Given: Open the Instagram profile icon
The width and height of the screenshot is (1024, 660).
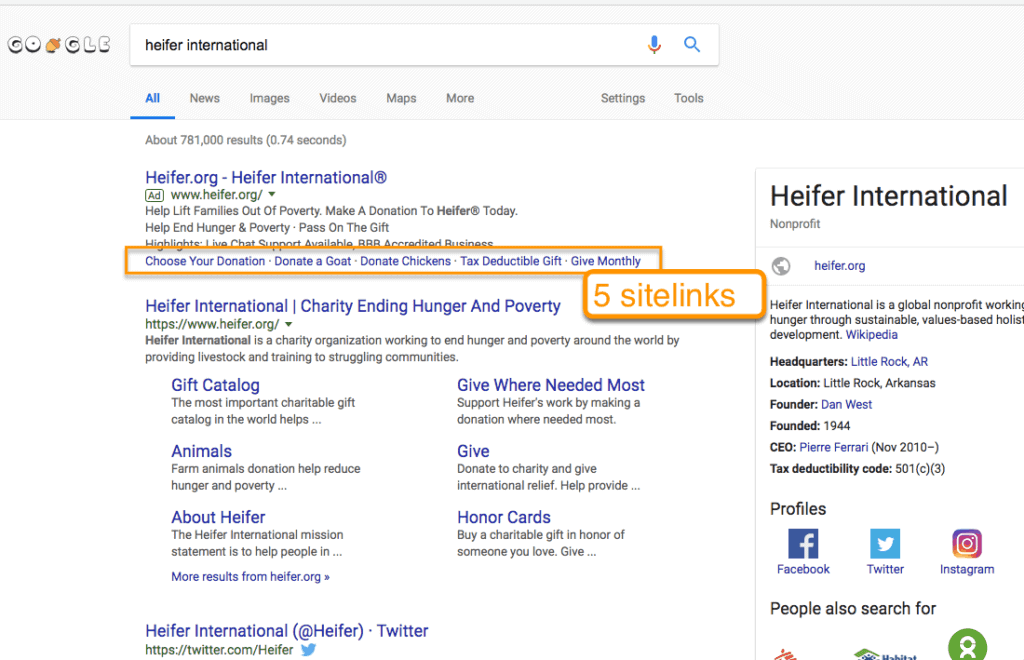Looking at the screenshot, I should click(x=967, y=543).
